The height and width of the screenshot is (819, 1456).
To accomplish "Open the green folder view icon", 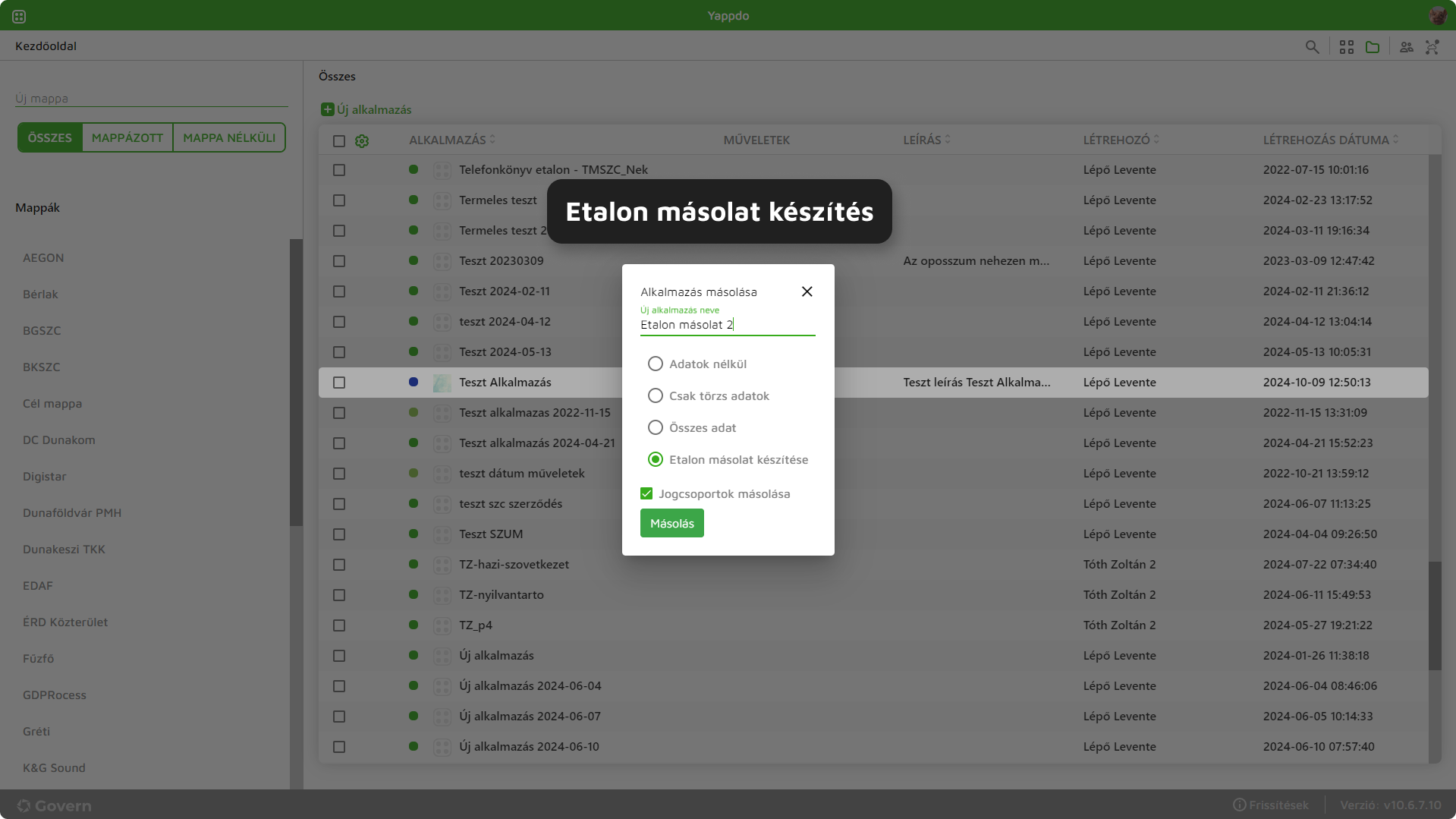I will [x=1373, y=47].
